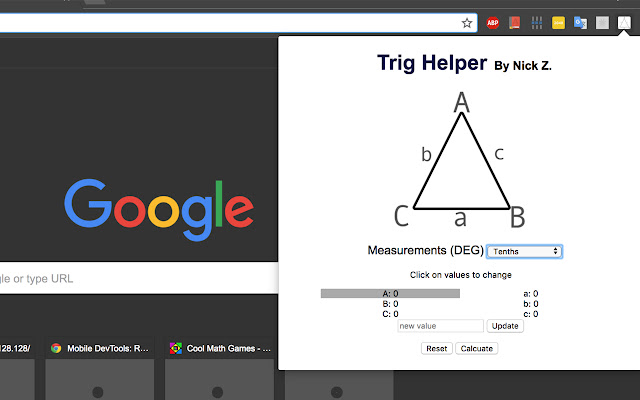Click the Calculate button
The image size is (640, 400).
(477, 349)
